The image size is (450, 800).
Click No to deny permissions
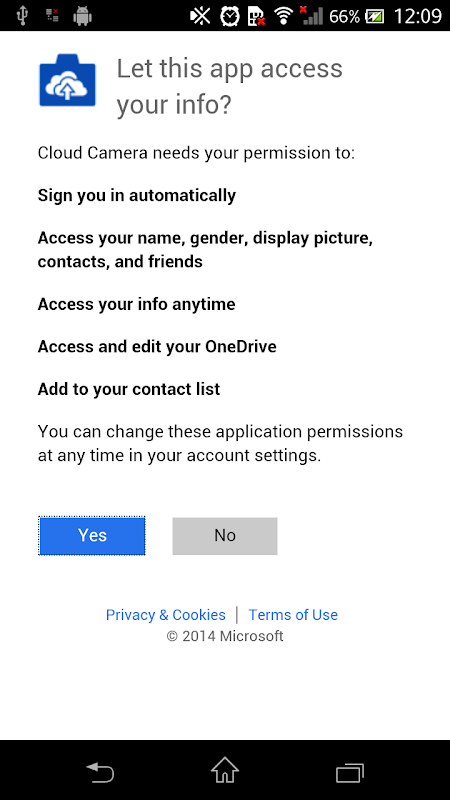tap(225, 536)
